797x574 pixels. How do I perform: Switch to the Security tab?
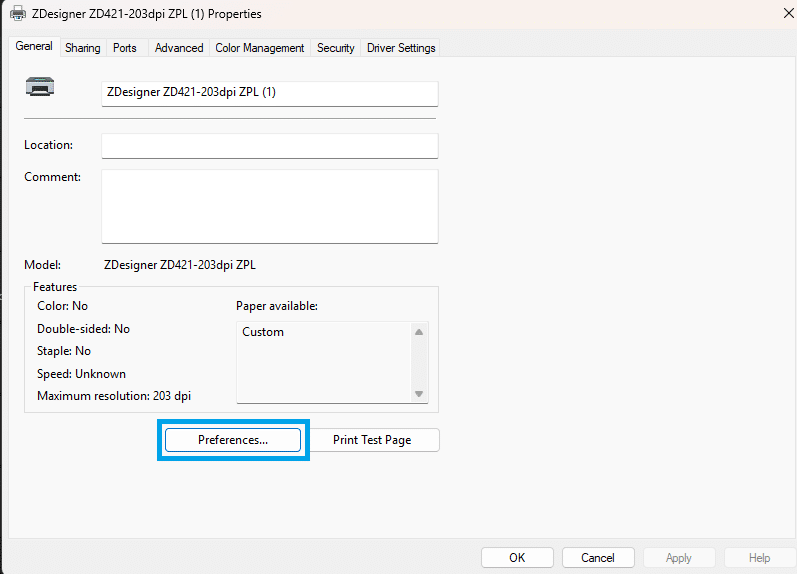(x=335, y=48)
